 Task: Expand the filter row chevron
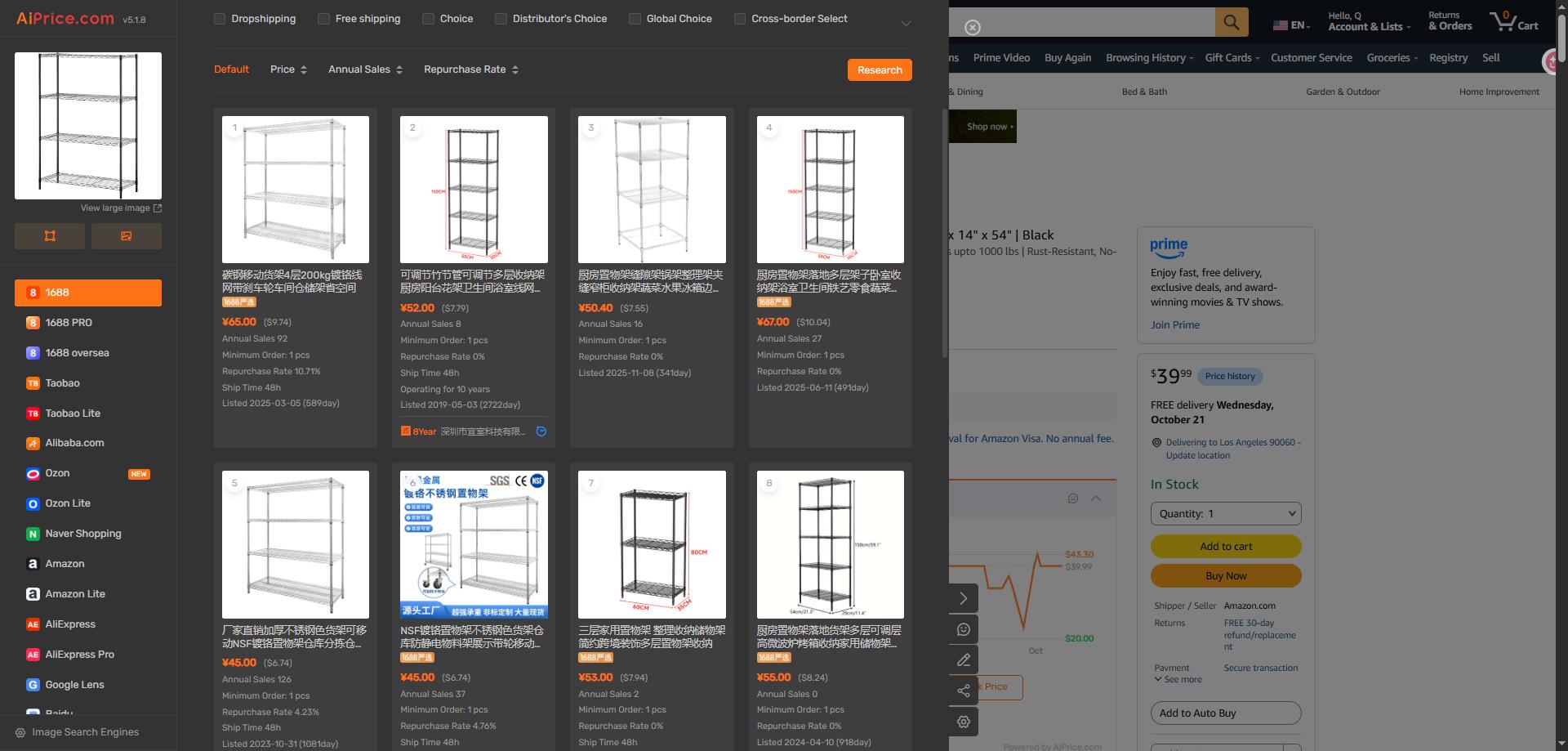(x=906, y=24)
